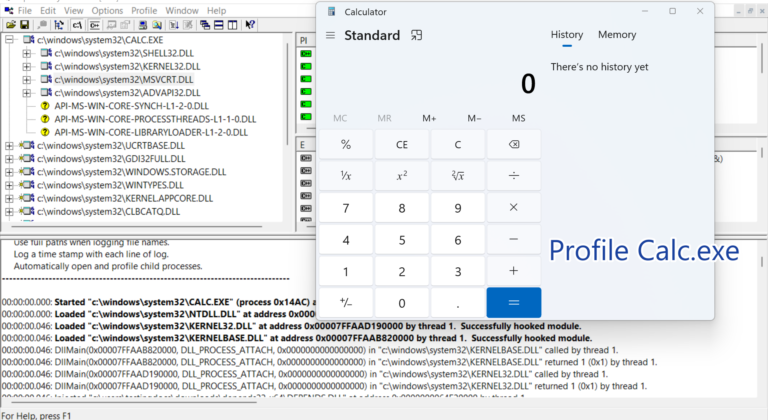
Task: Click the square root key in Calculator
Action: [x=458, y=176]
